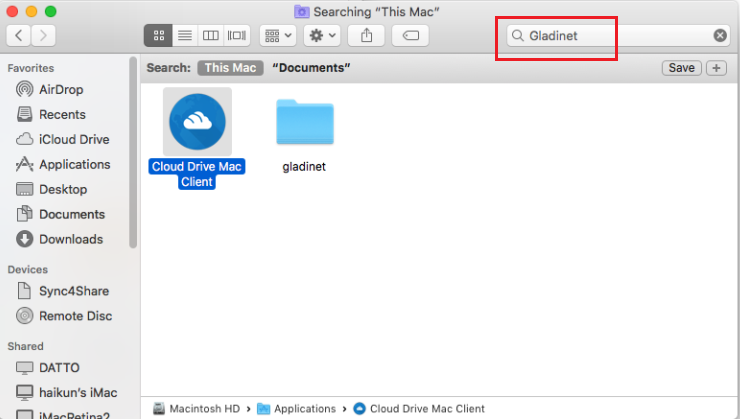Screen dimensions: 740x419
Task: Click the sidebar scrollbar
Action: coord(133,152)
